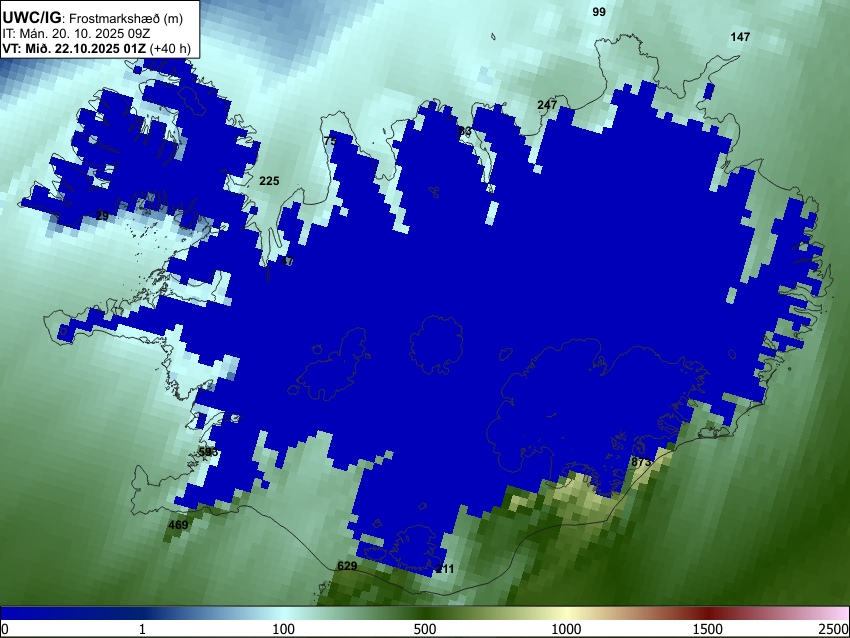Click the dark green color bar segment above 500
This screenshot has height=638, width=850.
tap(425, 613)
